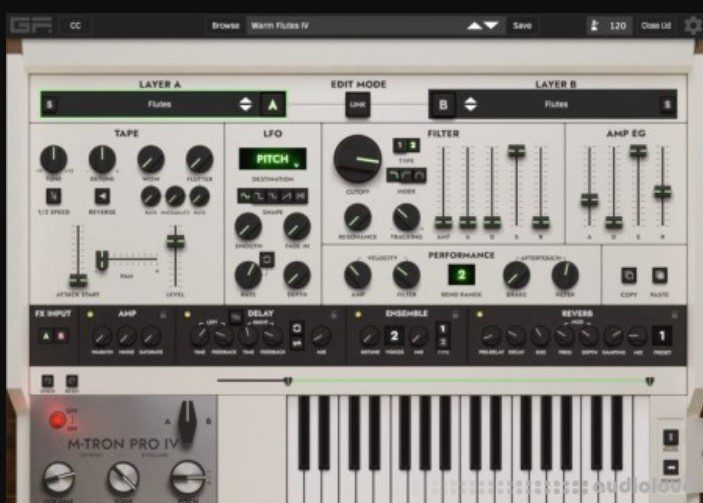This screenshot has width=703, height=503.
Task: Select filter type 2
Action: [x=412, y=145]
